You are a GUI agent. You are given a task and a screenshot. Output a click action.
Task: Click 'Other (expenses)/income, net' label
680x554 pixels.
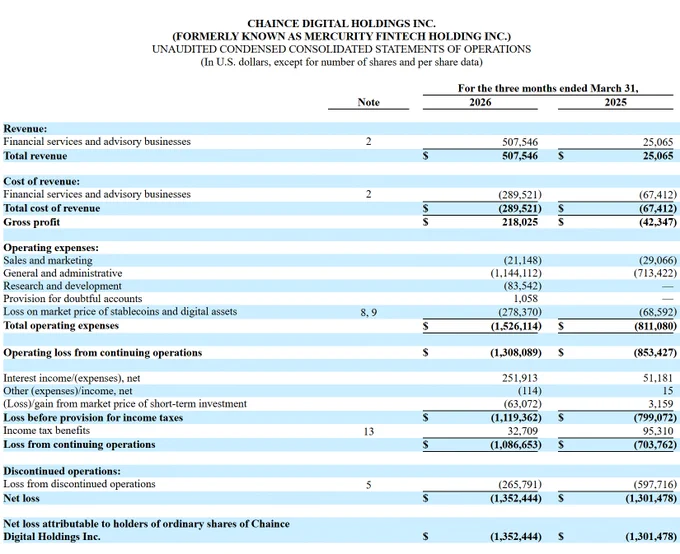(x=68, y=391)
